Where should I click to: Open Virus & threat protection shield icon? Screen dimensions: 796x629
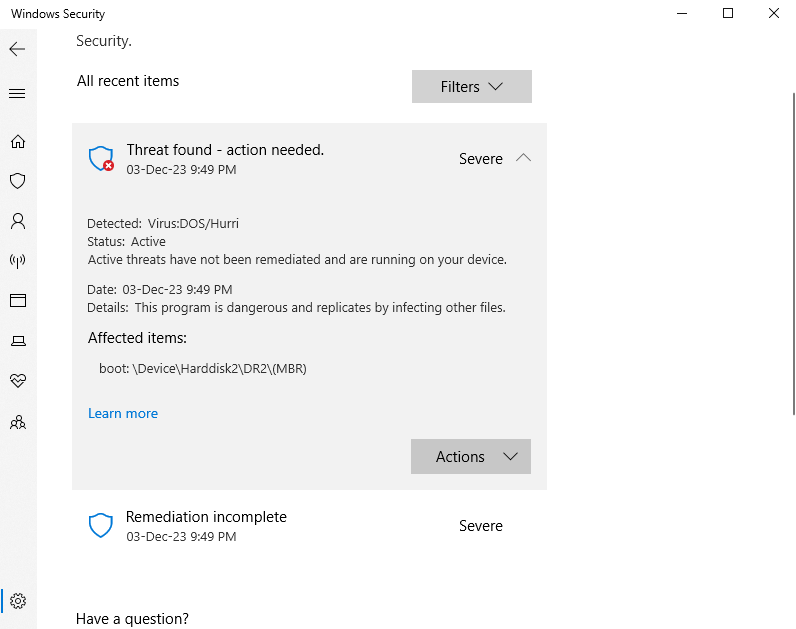coord(18,181)
